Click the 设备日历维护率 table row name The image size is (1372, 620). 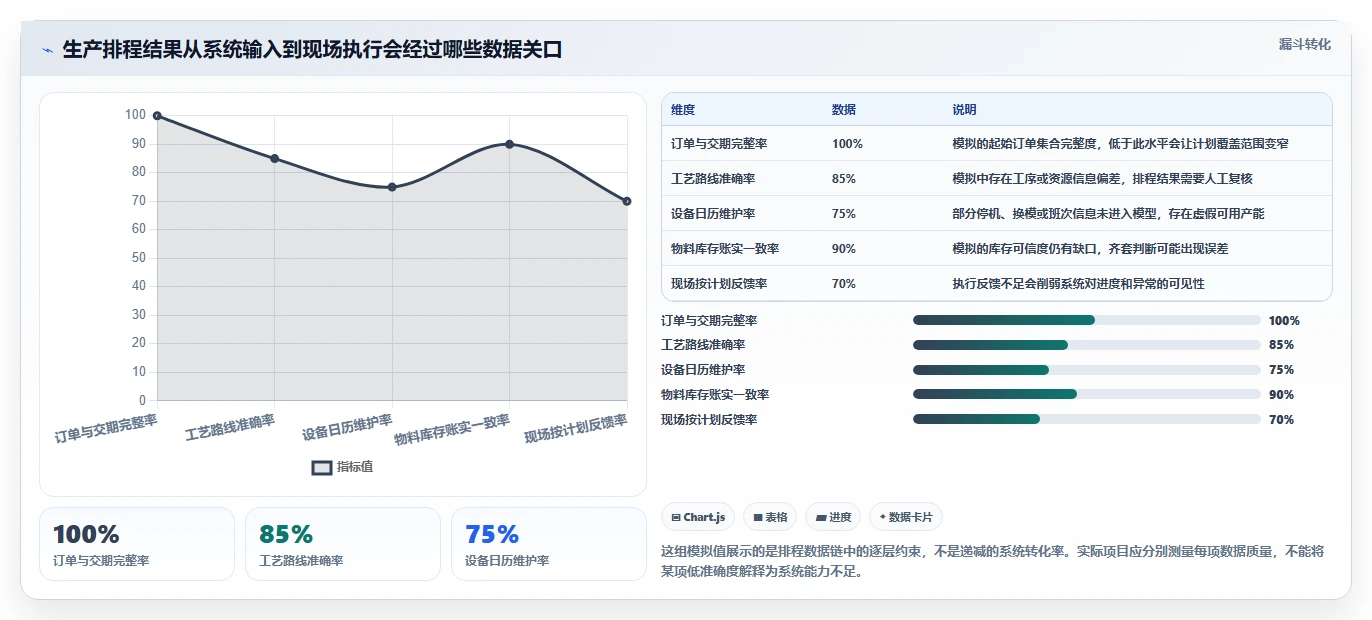point(713,214)
